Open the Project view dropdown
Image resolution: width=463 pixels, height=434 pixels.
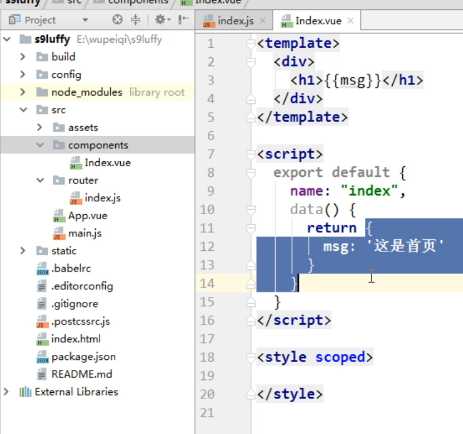click(x=85, y=20)
